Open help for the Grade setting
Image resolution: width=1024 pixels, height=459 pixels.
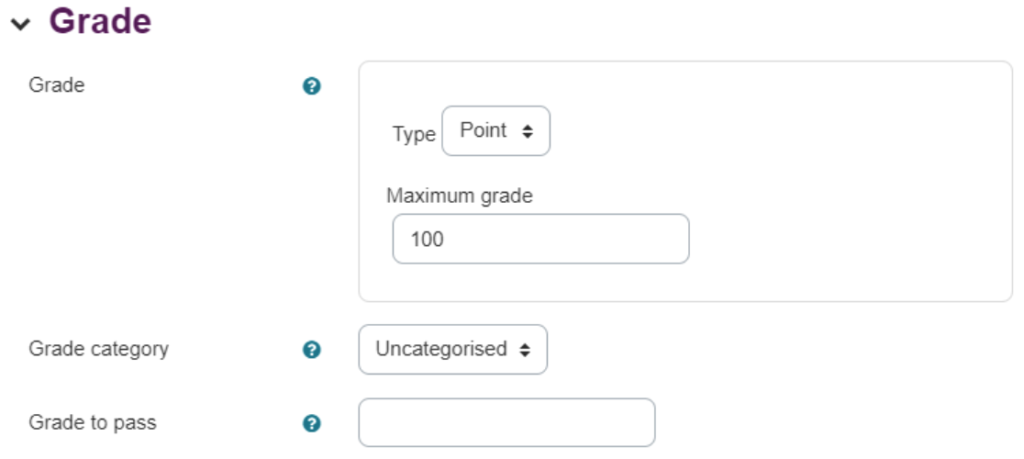pos(312,86)
